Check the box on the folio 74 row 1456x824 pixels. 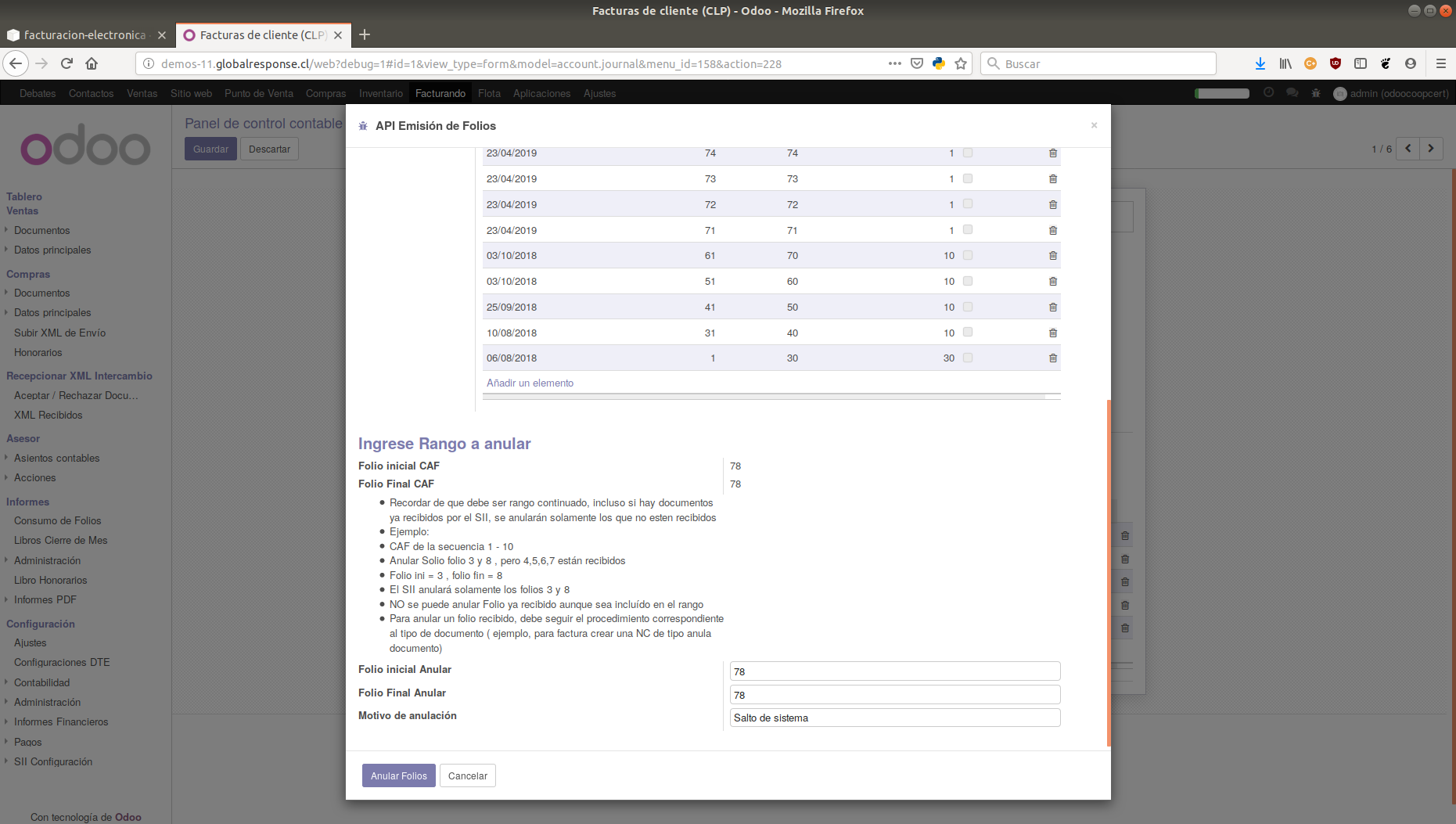968,153
